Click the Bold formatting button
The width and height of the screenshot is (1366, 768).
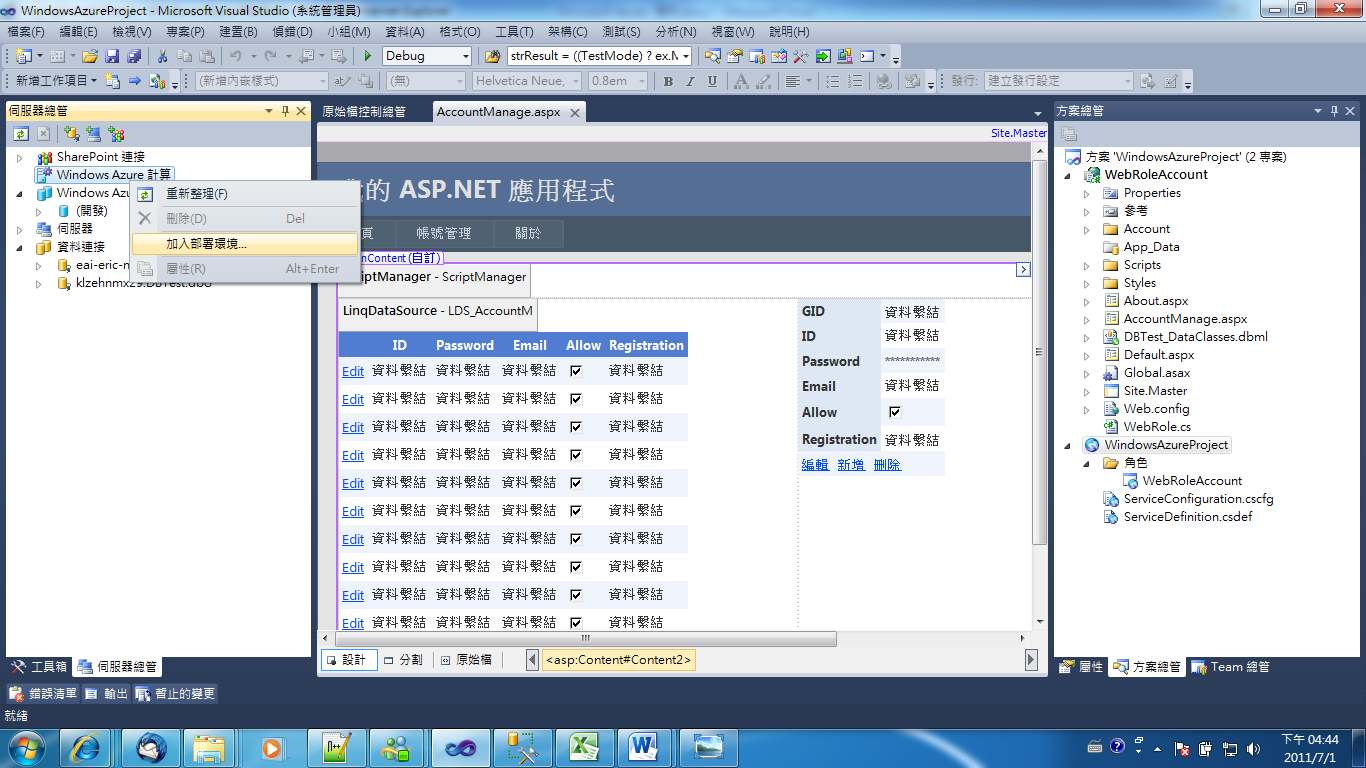[x=668, y=81]
